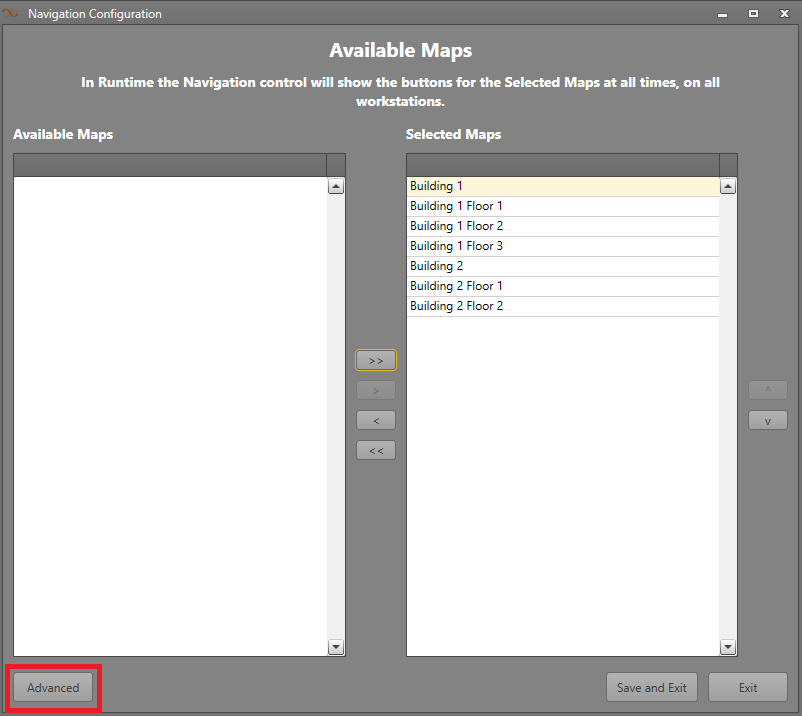The width and height of the screenshot is (802, 716).
Task: Click the Selected Maps column header
Action: (x=562, y=165)
